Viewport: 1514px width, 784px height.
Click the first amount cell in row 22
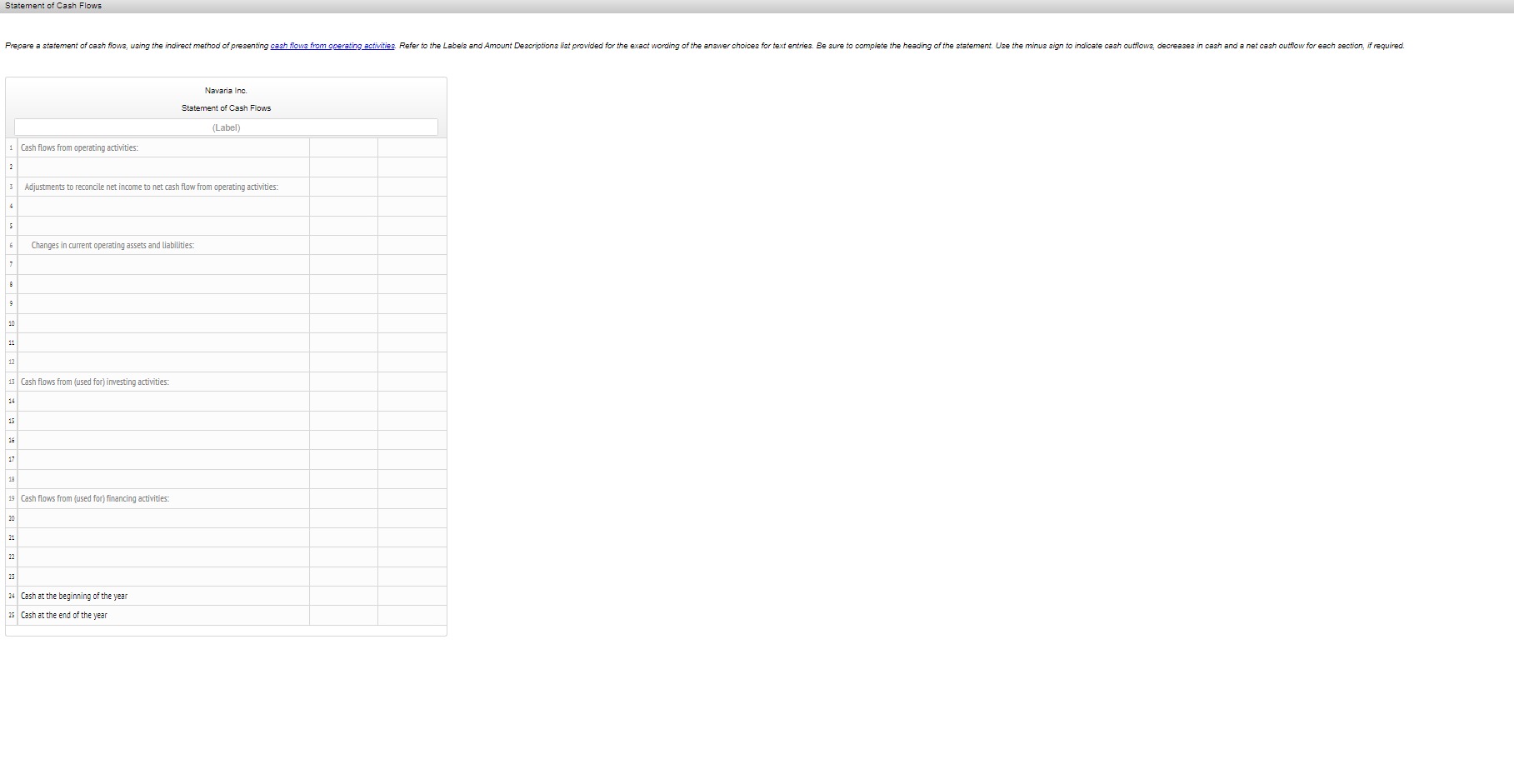click(x=343, y=557)
